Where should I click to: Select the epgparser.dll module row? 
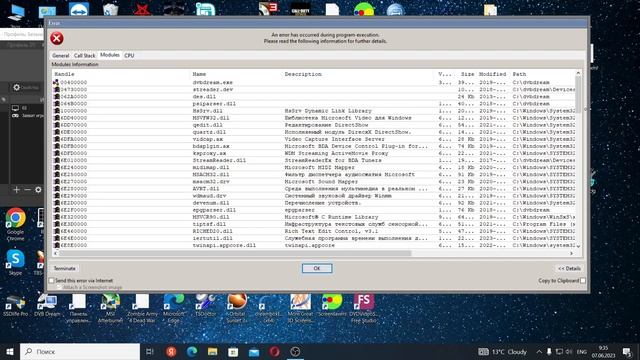tap(314, 210)
